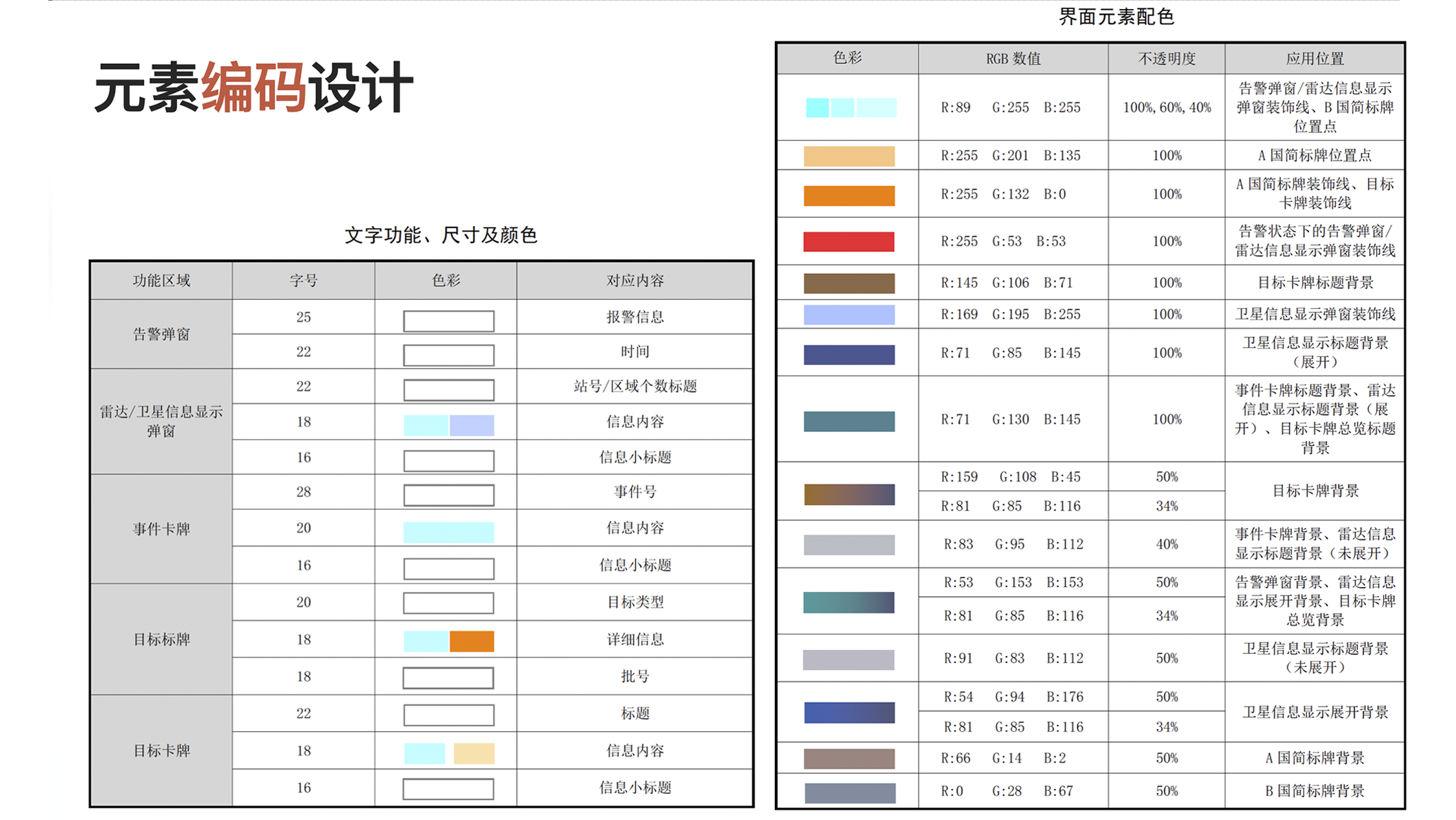Select the teal gradient swatch for R:53 G:153 B:153
Viewport: 1456px width, 820px height.
[849, 602]
